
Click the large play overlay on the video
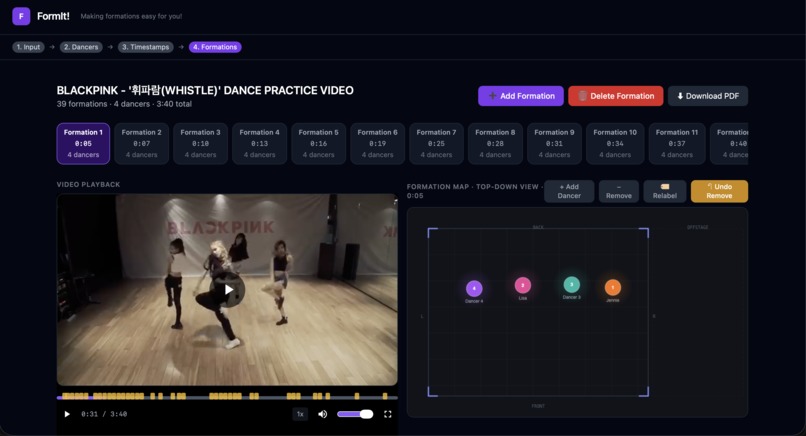(227, 290)
